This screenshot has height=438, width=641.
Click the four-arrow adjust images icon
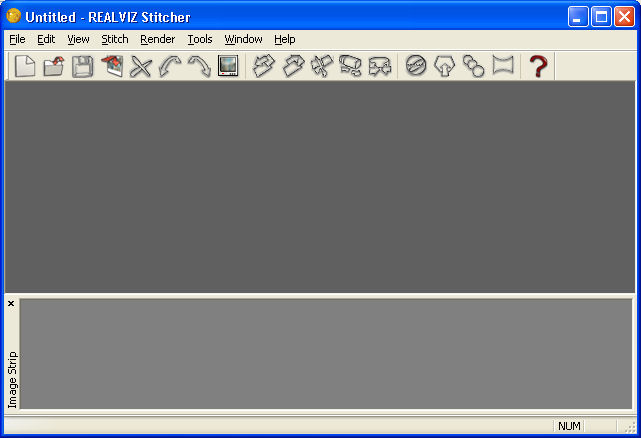(322, 66)
